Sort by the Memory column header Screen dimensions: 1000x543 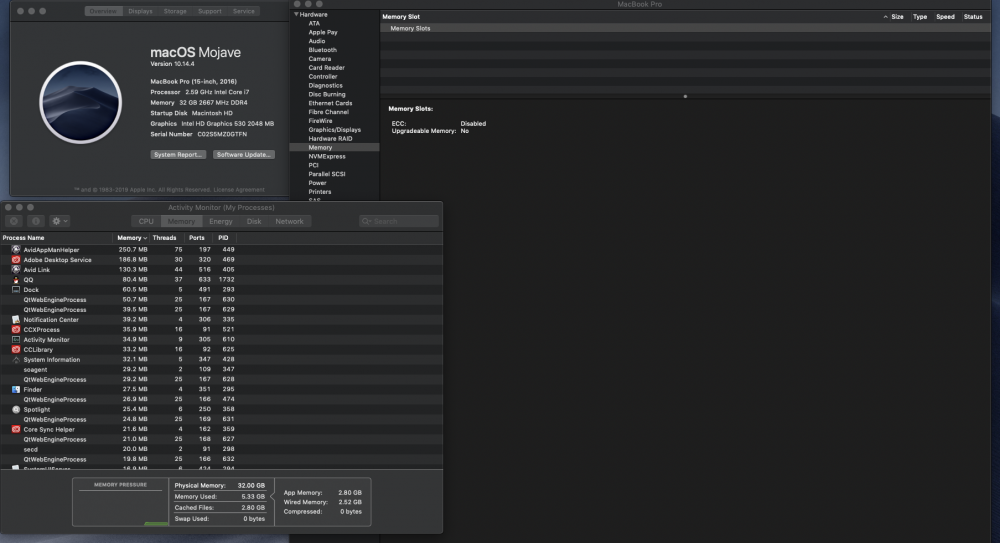[131, 238]
